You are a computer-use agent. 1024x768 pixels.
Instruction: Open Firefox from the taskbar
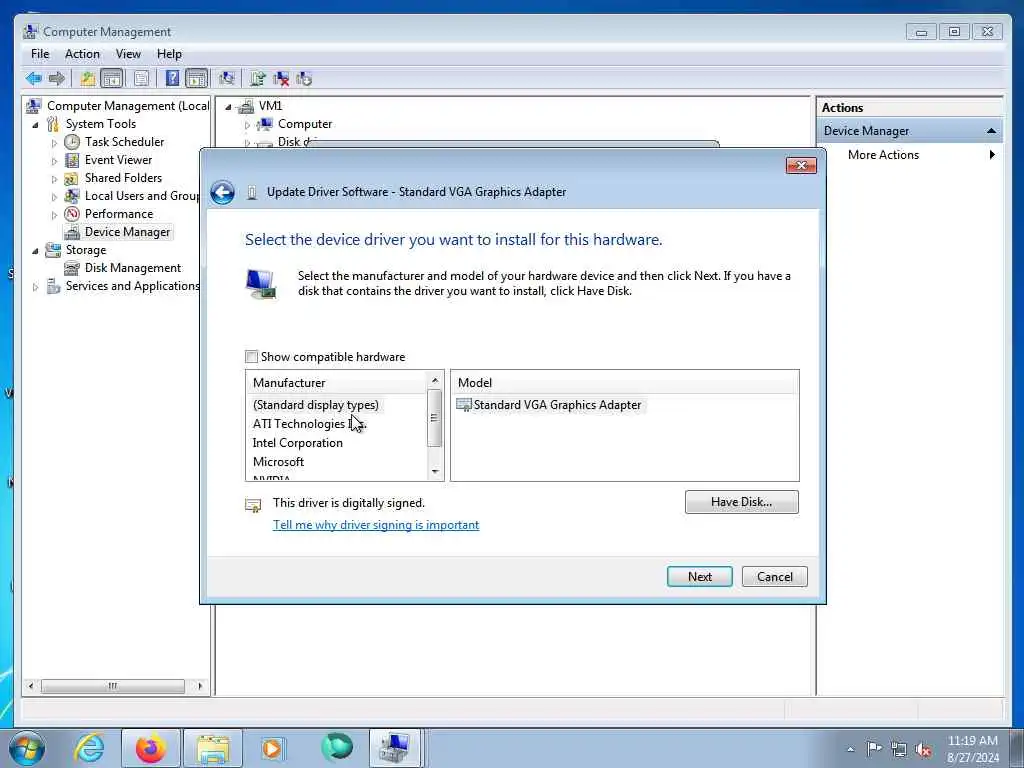(151, 748)
